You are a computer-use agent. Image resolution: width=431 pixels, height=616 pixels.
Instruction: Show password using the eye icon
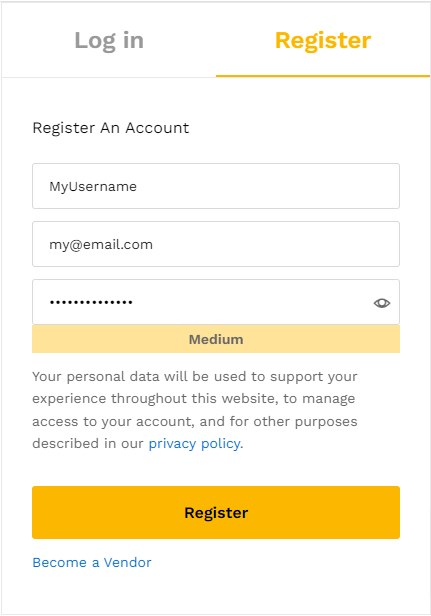click(x=381, y=303)
